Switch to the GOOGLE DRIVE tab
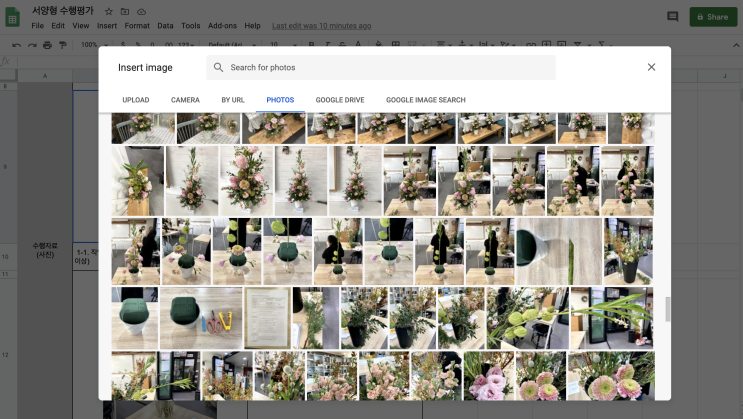743x419 pixels. (x=340, y=100)
